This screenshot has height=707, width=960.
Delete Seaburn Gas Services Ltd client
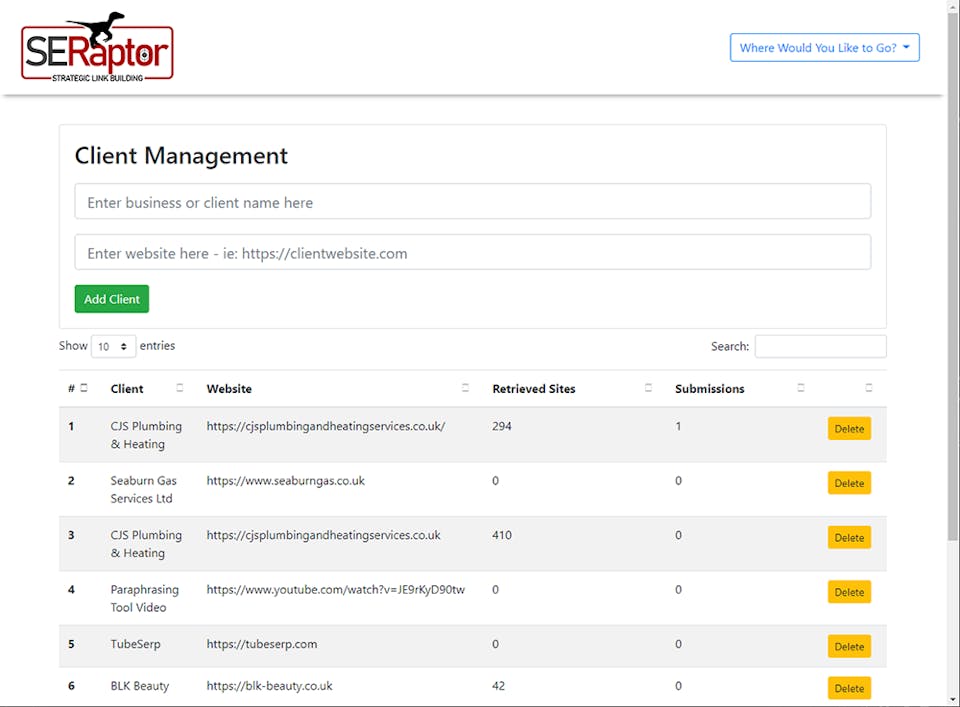[x=849, y=483]
